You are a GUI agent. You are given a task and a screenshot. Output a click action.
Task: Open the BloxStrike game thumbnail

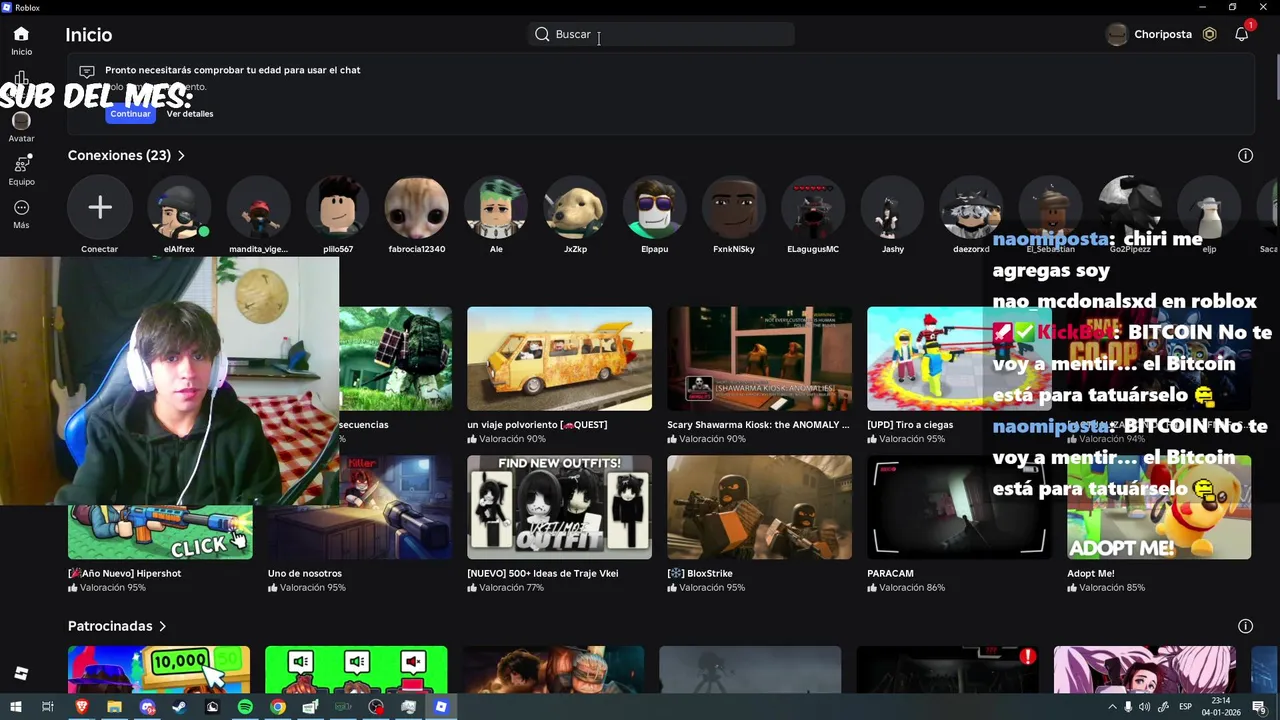[x=759, y=508]
